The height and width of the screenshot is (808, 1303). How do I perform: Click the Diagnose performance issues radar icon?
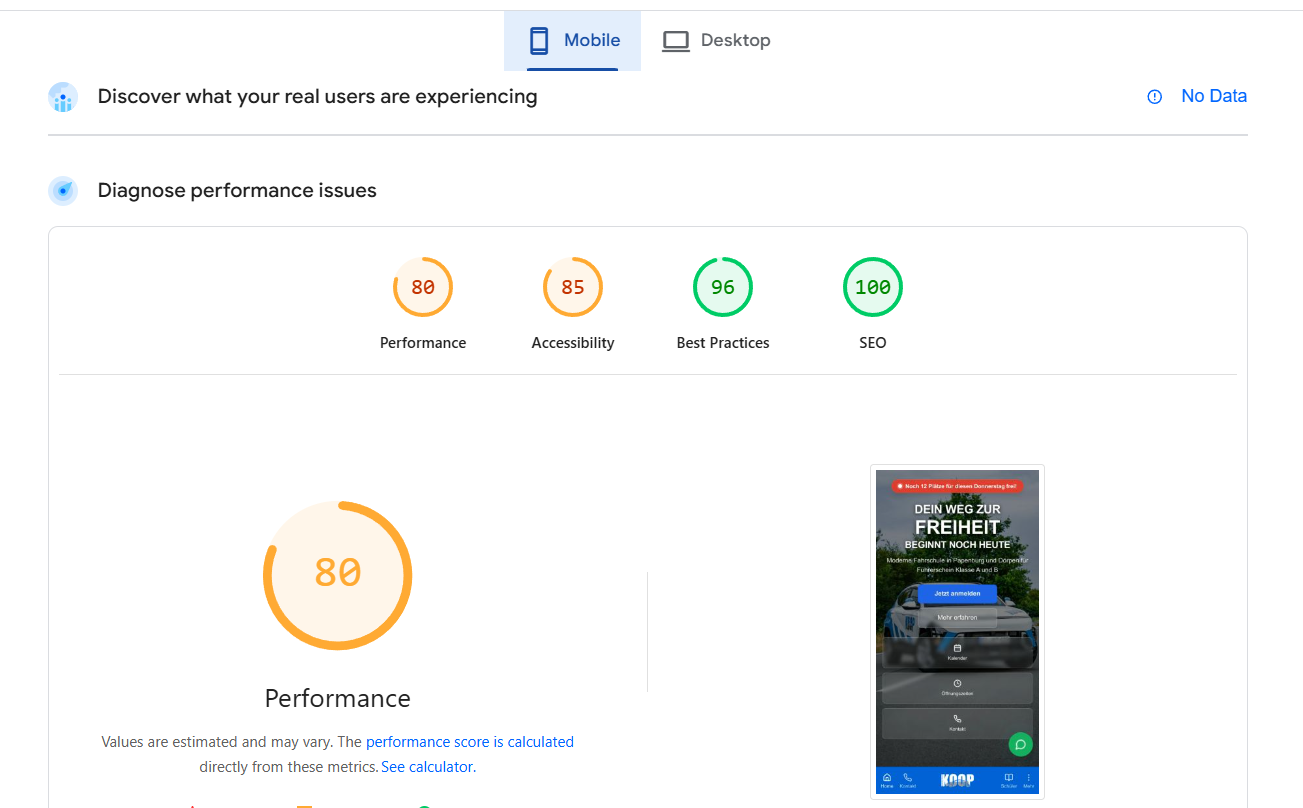63,191
